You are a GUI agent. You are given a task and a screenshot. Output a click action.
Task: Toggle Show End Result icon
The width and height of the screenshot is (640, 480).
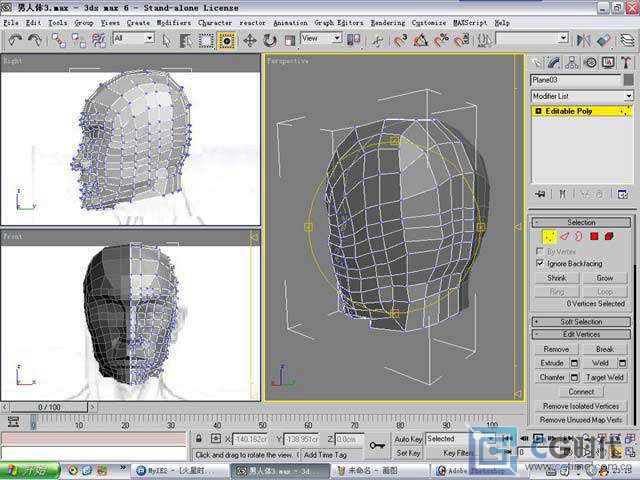pyautogui.click(x=562, y=194)
